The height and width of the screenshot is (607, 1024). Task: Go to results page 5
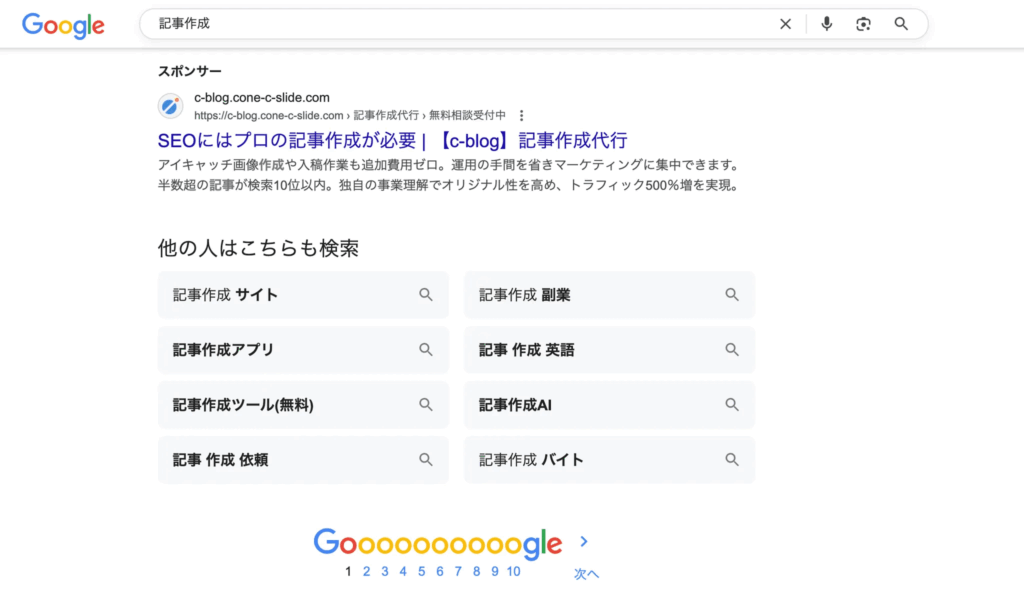tap(421, 572)
